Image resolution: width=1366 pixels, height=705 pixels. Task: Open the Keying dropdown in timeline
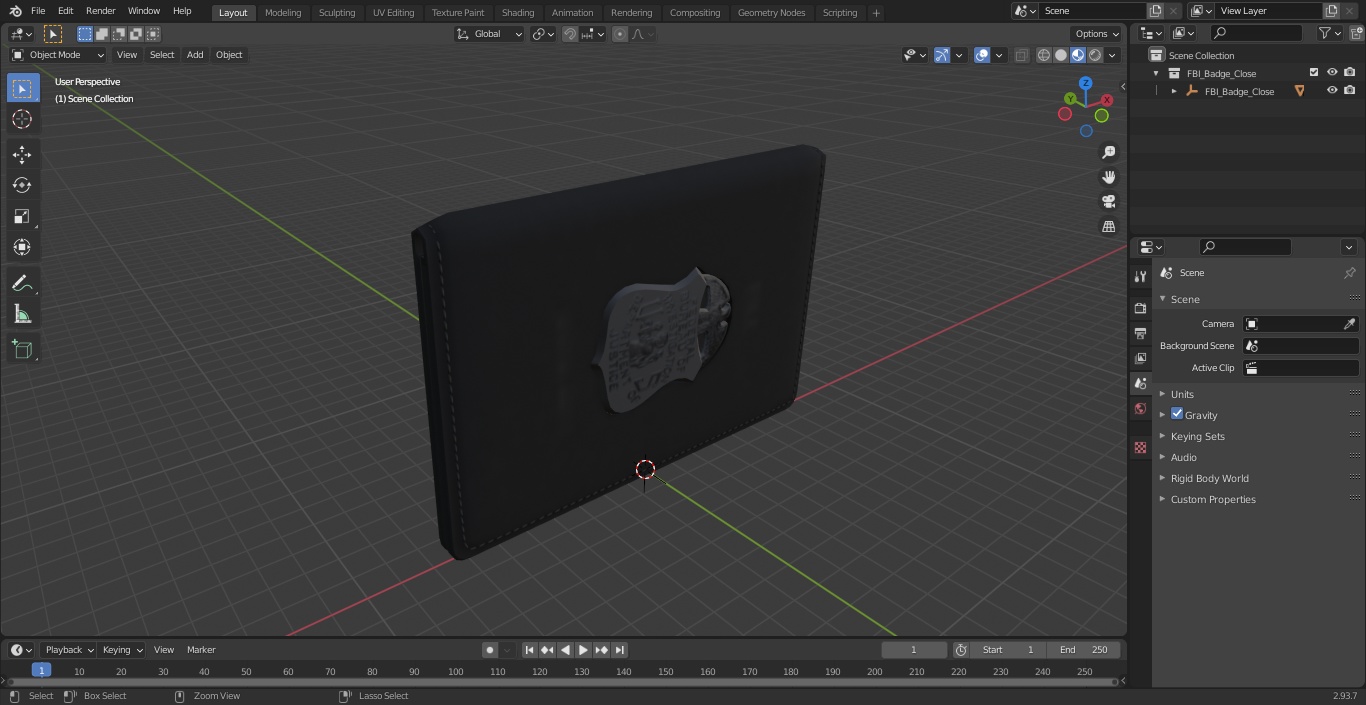pos(122,650)
